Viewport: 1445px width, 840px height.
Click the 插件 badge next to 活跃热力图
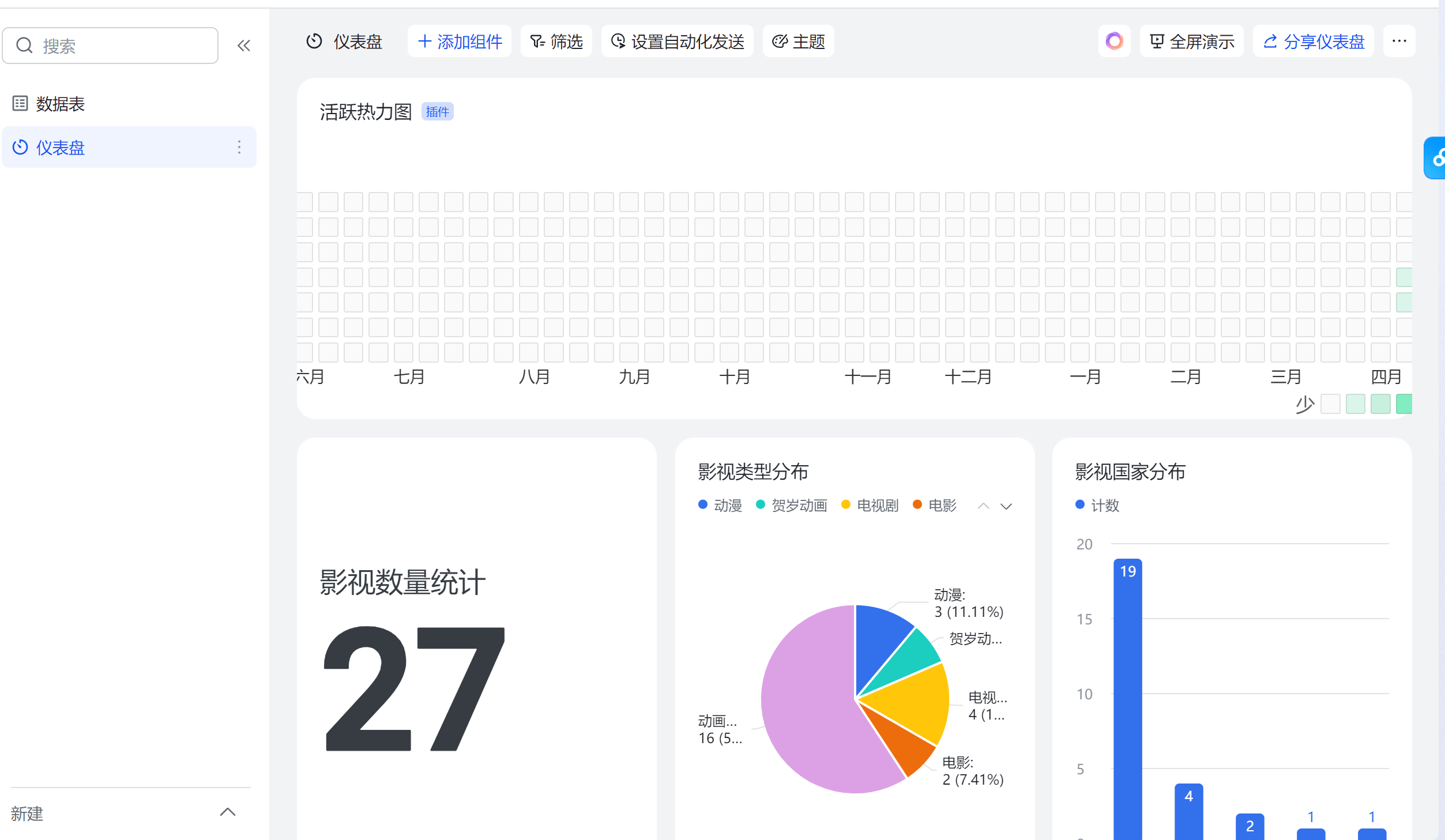point(437,112)
